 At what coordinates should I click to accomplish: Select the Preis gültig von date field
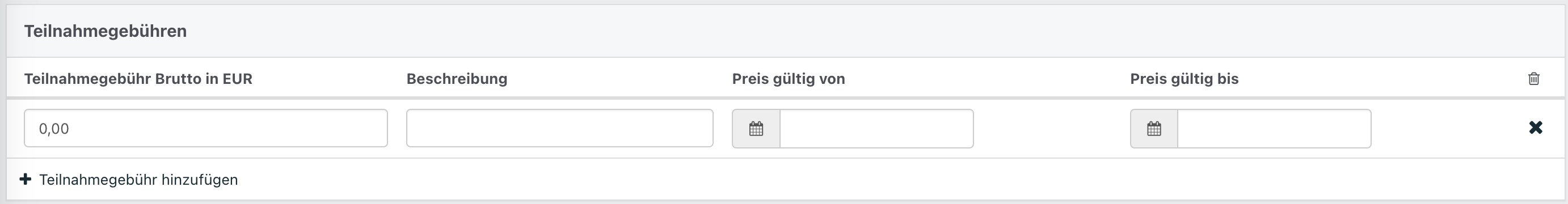coord(876,129)
